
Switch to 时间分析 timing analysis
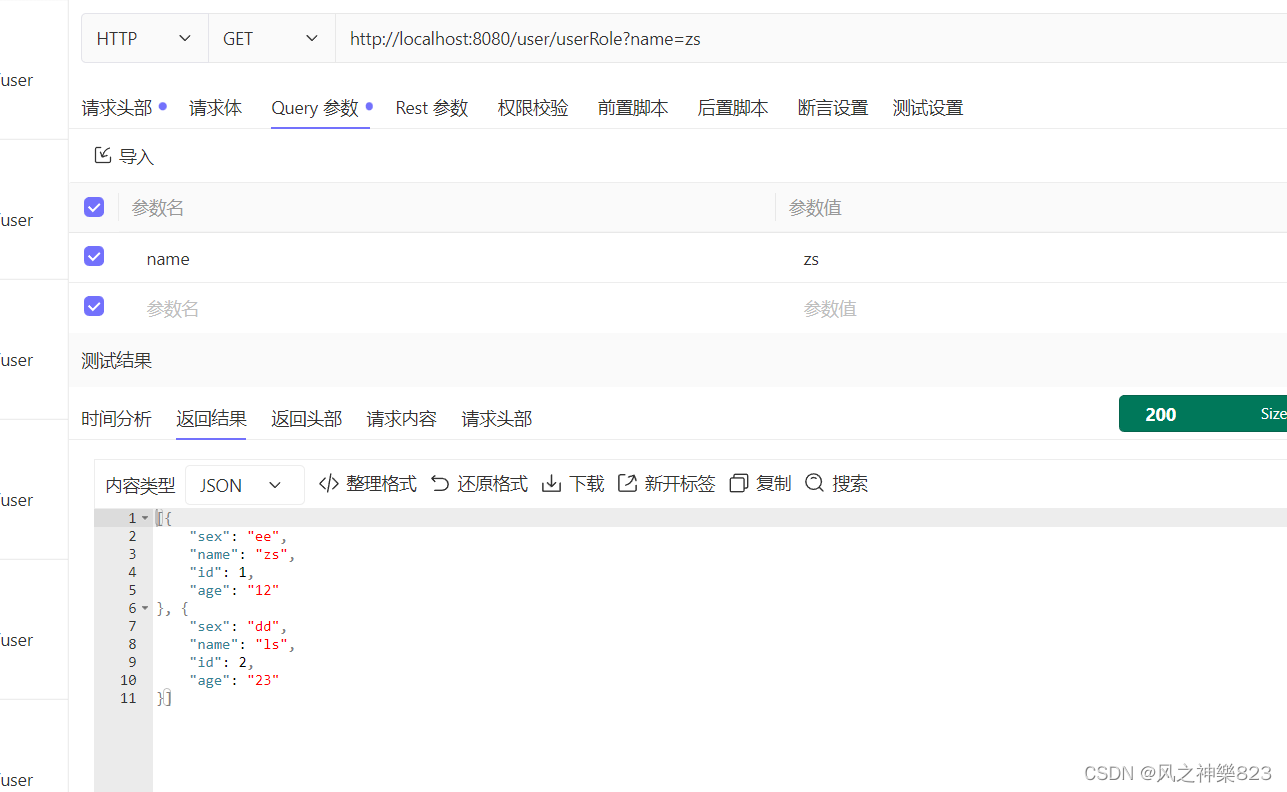[116, 418]
